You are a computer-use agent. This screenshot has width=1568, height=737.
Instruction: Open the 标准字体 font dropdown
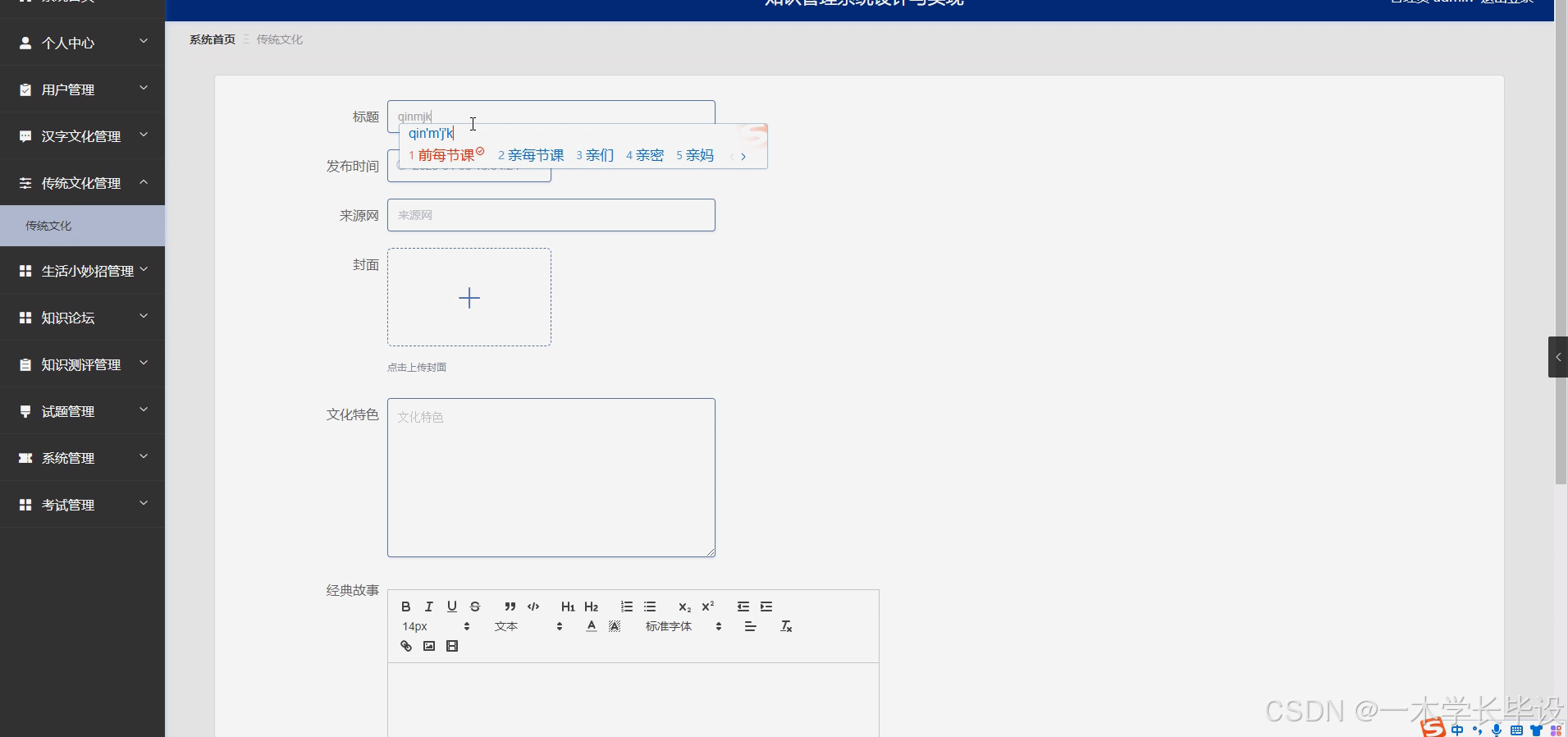point(683,626)
